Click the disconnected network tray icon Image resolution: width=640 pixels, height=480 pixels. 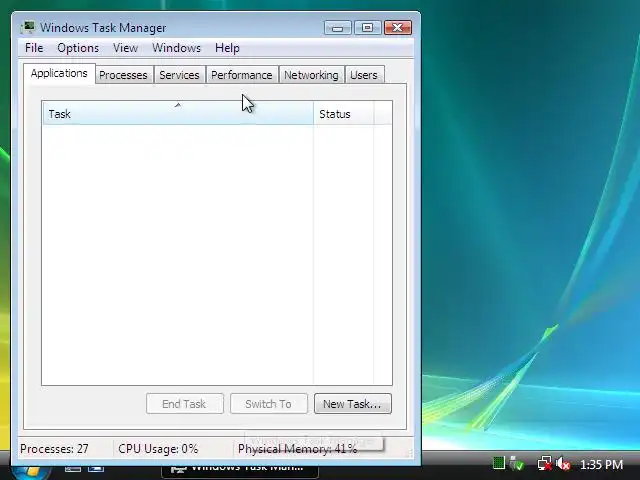click(544, 464)
